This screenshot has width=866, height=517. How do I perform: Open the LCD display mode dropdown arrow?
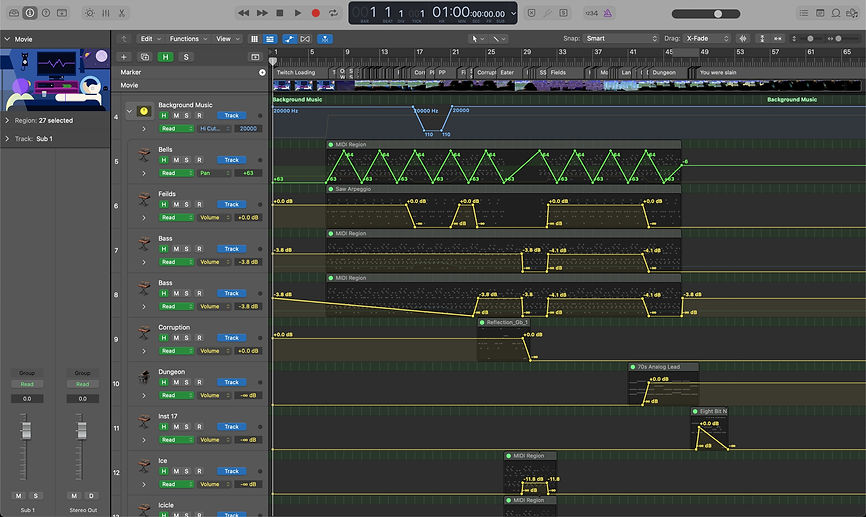pos(513,13)
